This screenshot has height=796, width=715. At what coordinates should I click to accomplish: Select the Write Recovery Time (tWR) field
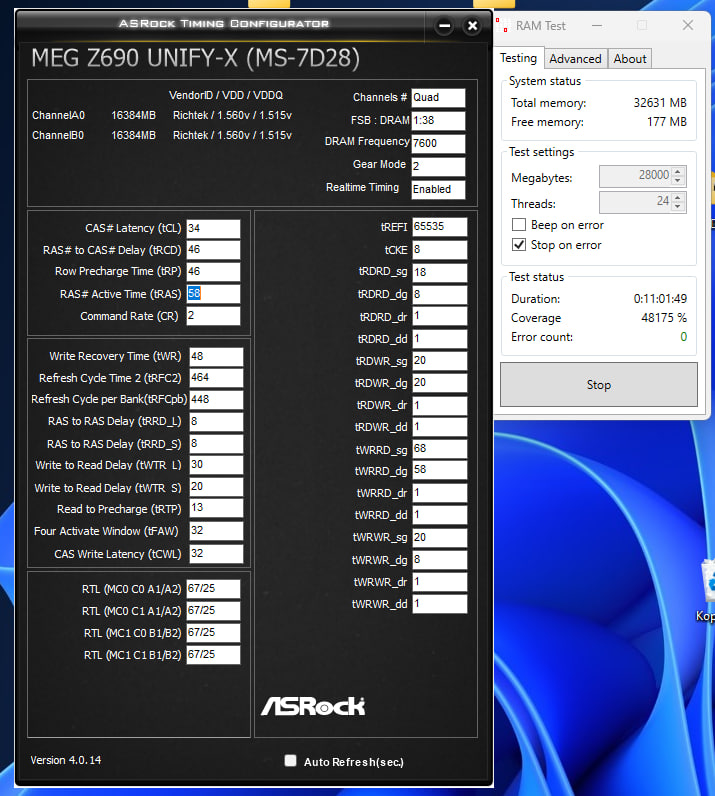point(216,357)
